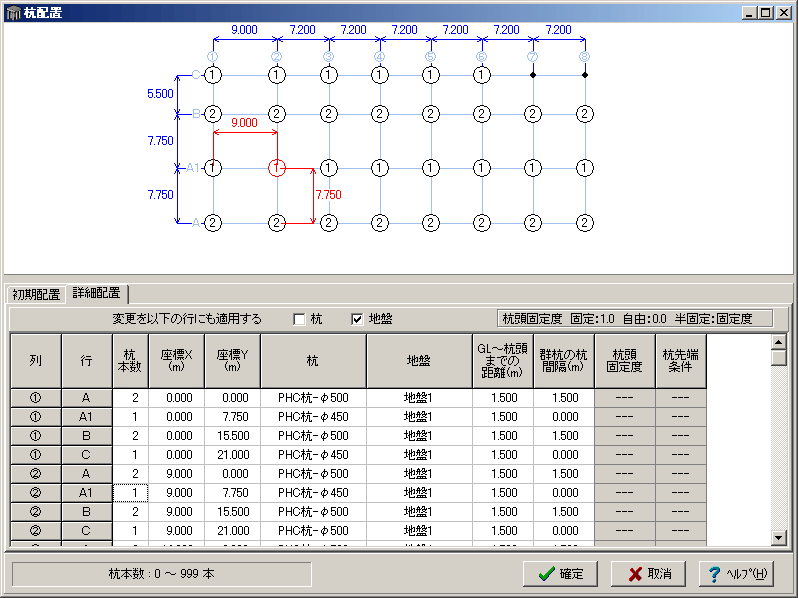Click 座標X 9.000 in ② B row
The image size is (798, 598).
pos(177,511)
